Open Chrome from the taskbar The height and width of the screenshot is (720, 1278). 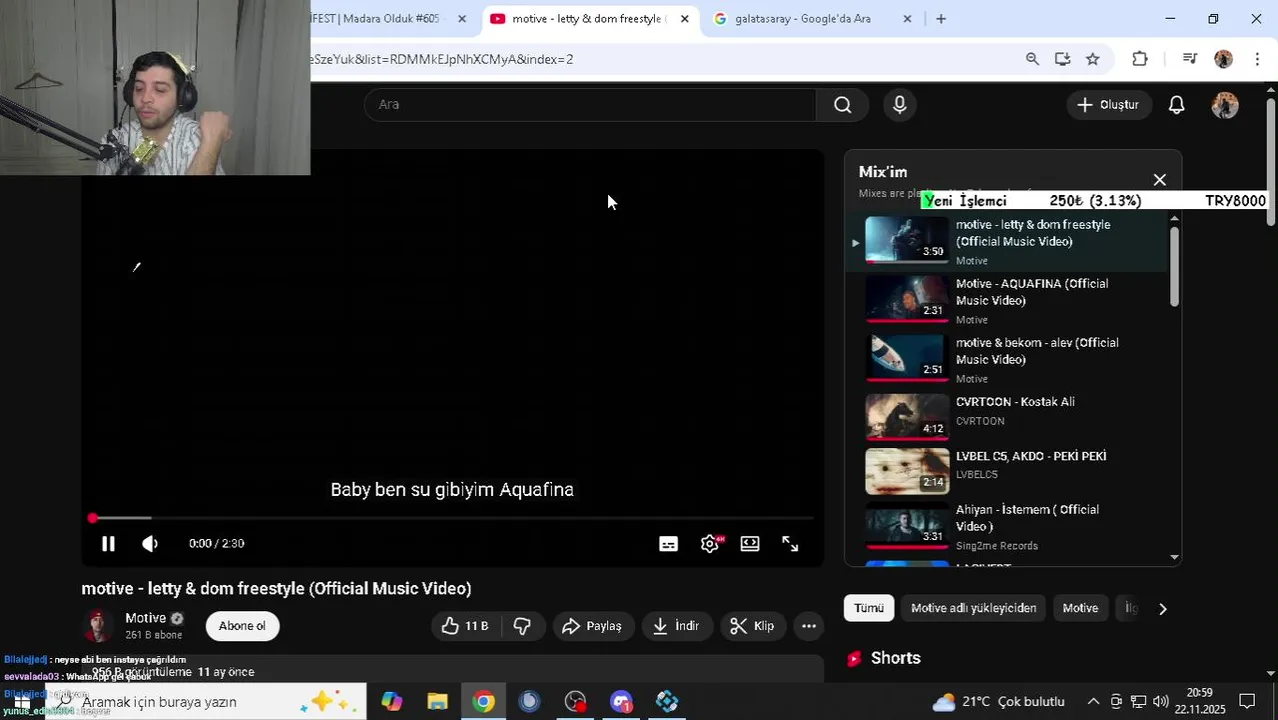(x=483, y=702)
